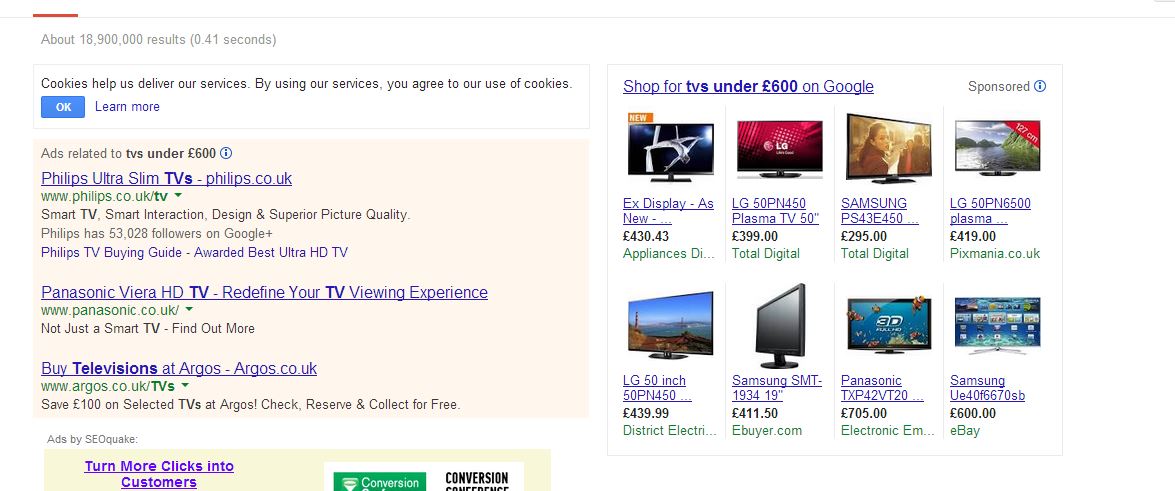Screen dimensions: 1175x491
Task: Click Pixmania.co.uk seller name
Action: point(995,253)
